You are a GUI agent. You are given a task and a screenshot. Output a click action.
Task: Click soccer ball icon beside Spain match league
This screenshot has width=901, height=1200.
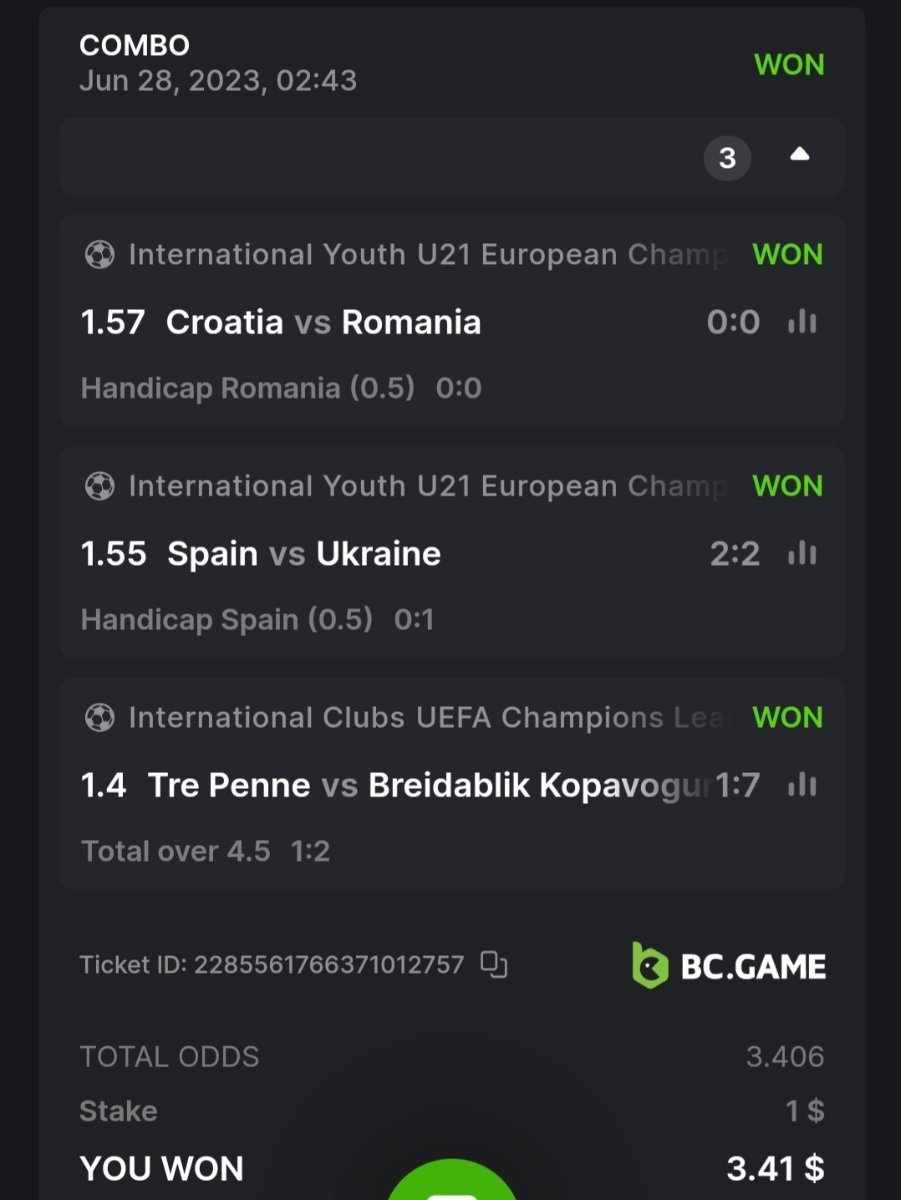point(99,487)
